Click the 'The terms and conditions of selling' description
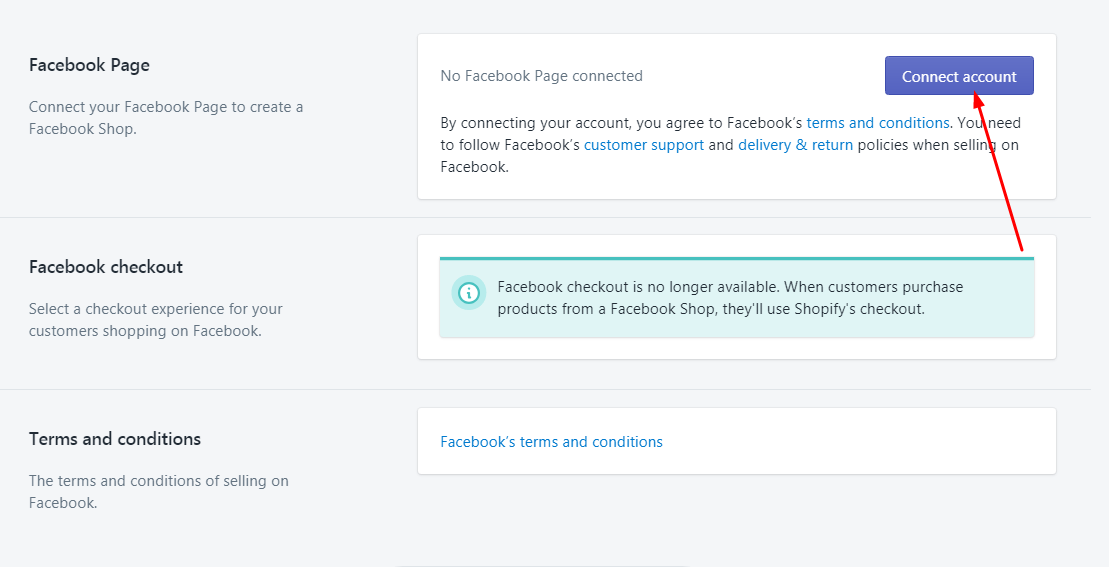Viewport: 1109px width, 567px height. 158,491
